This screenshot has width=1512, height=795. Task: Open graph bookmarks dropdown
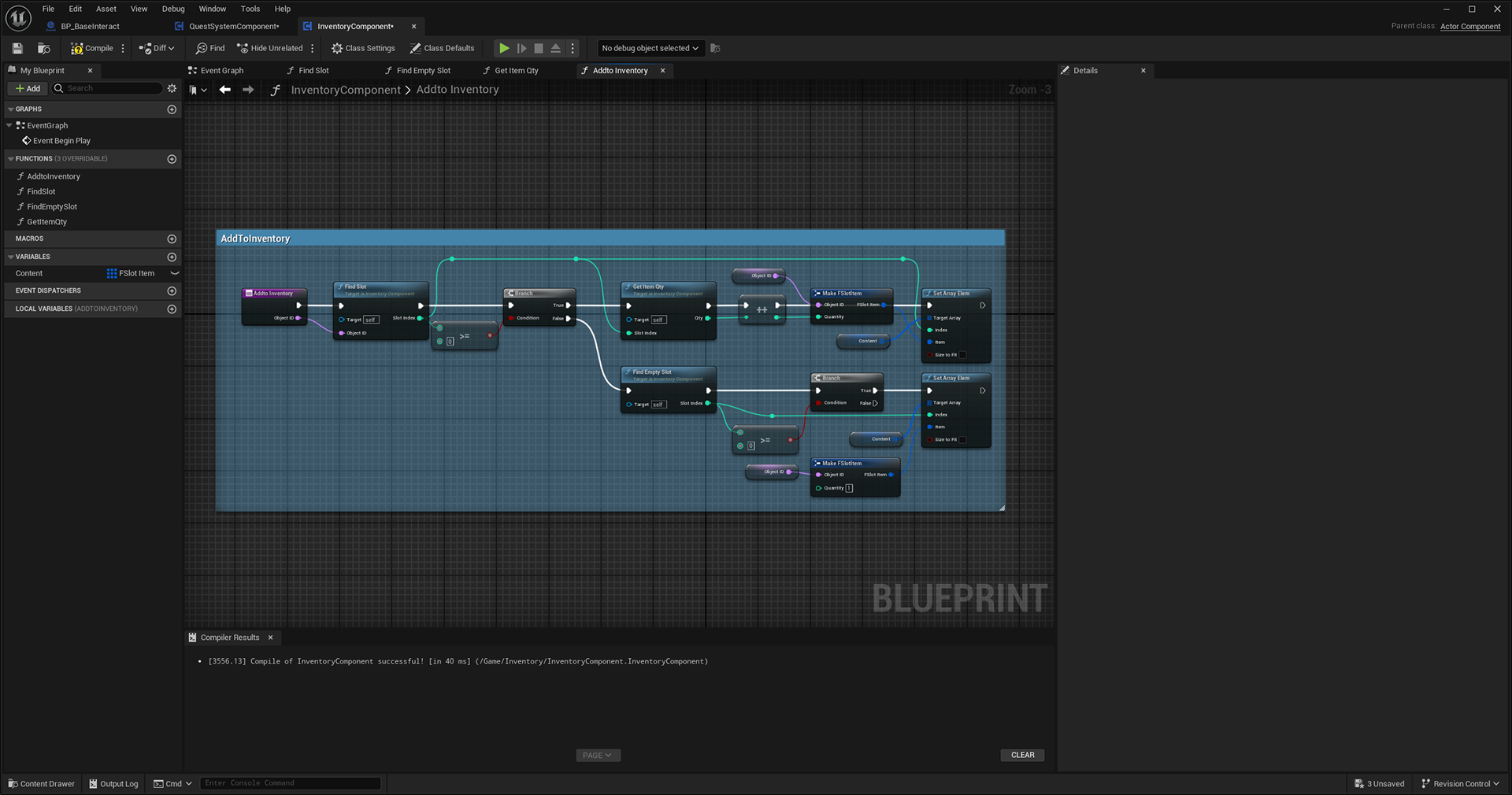pos(198,90)
